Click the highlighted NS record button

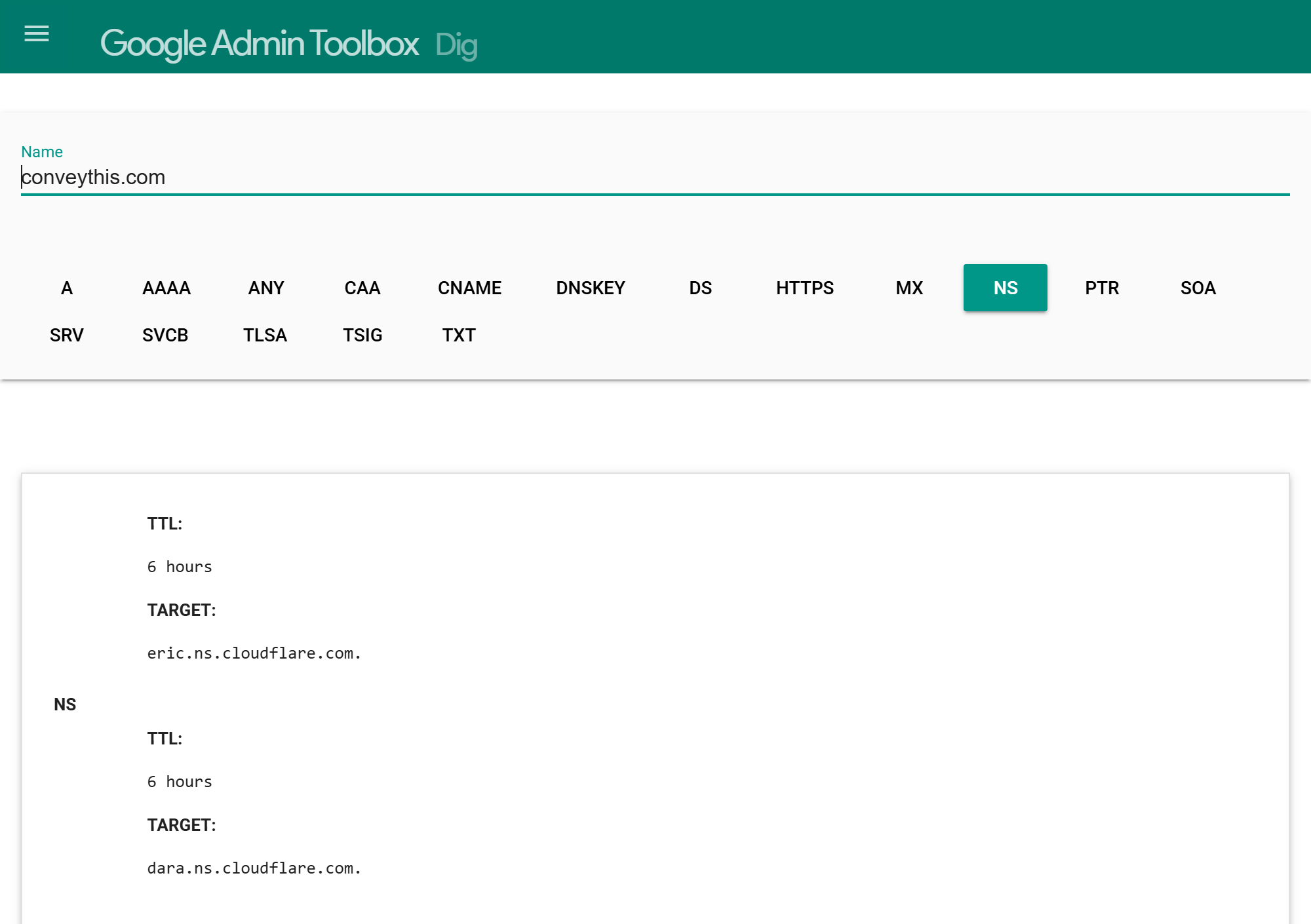[1006, 288]
